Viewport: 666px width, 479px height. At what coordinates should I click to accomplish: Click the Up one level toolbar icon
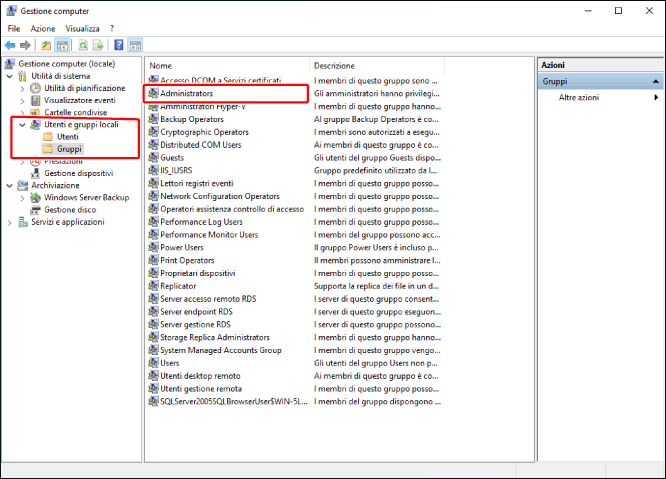(x=46, y=45)
